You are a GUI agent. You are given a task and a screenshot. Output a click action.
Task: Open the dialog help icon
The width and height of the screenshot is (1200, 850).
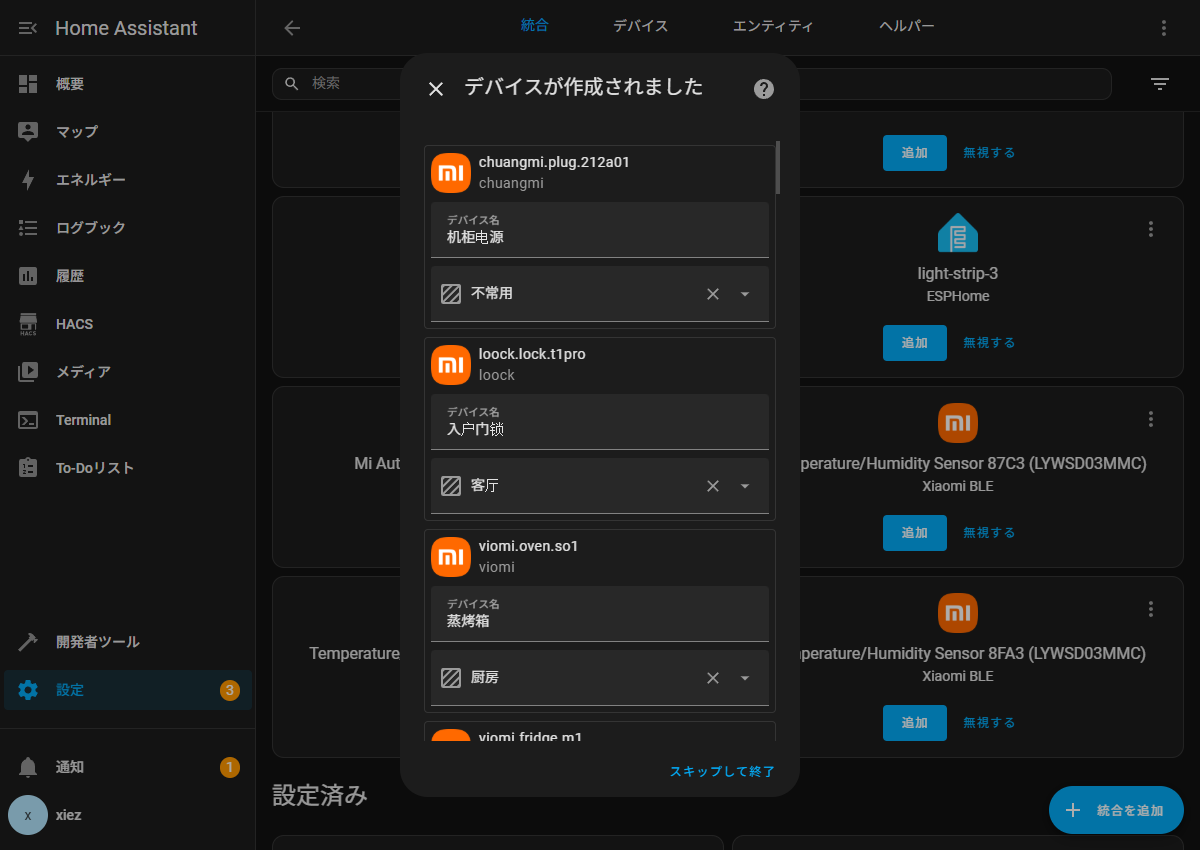[764, 89]
